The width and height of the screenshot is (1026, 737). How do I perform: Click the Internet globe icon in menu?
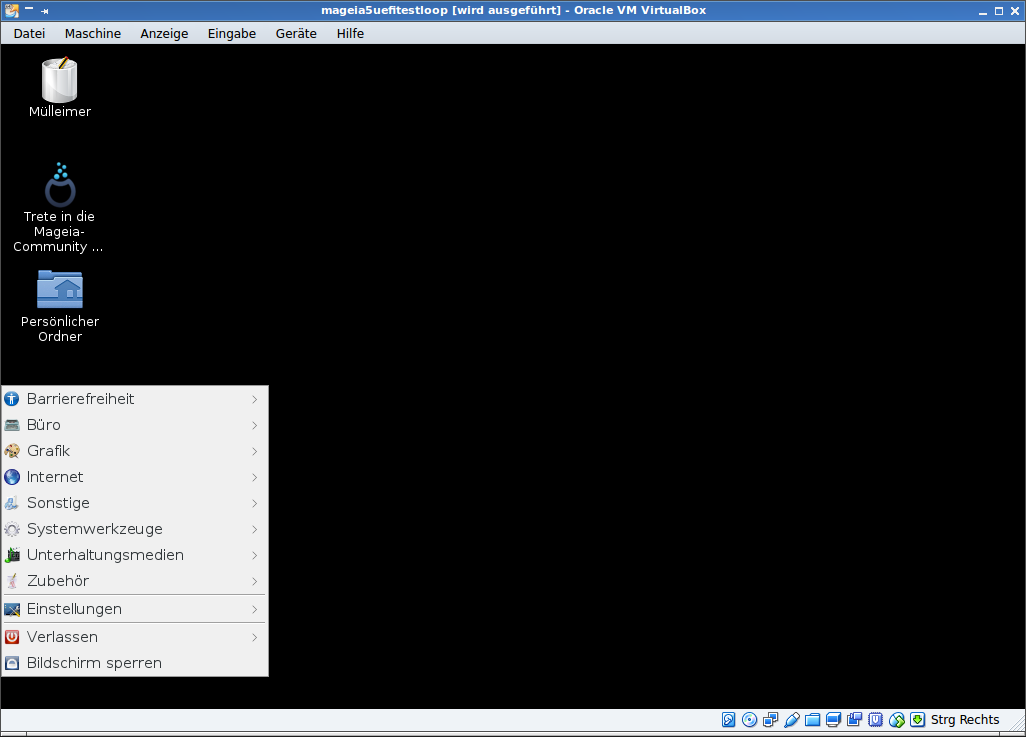click(x=12, y=477)
